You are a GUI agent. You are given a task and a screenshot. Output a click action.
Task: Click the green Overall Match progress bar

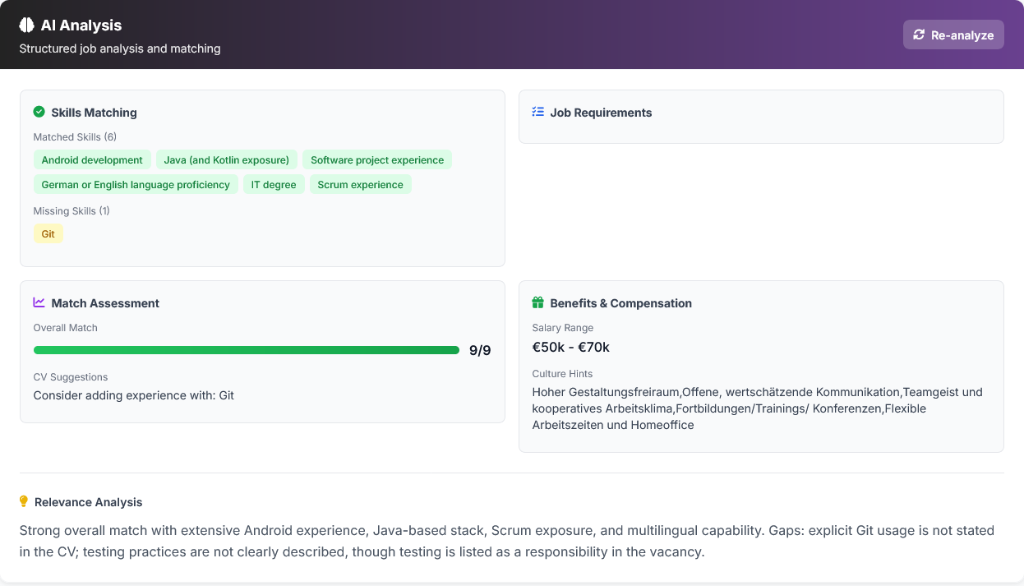[x=246, y=350]
